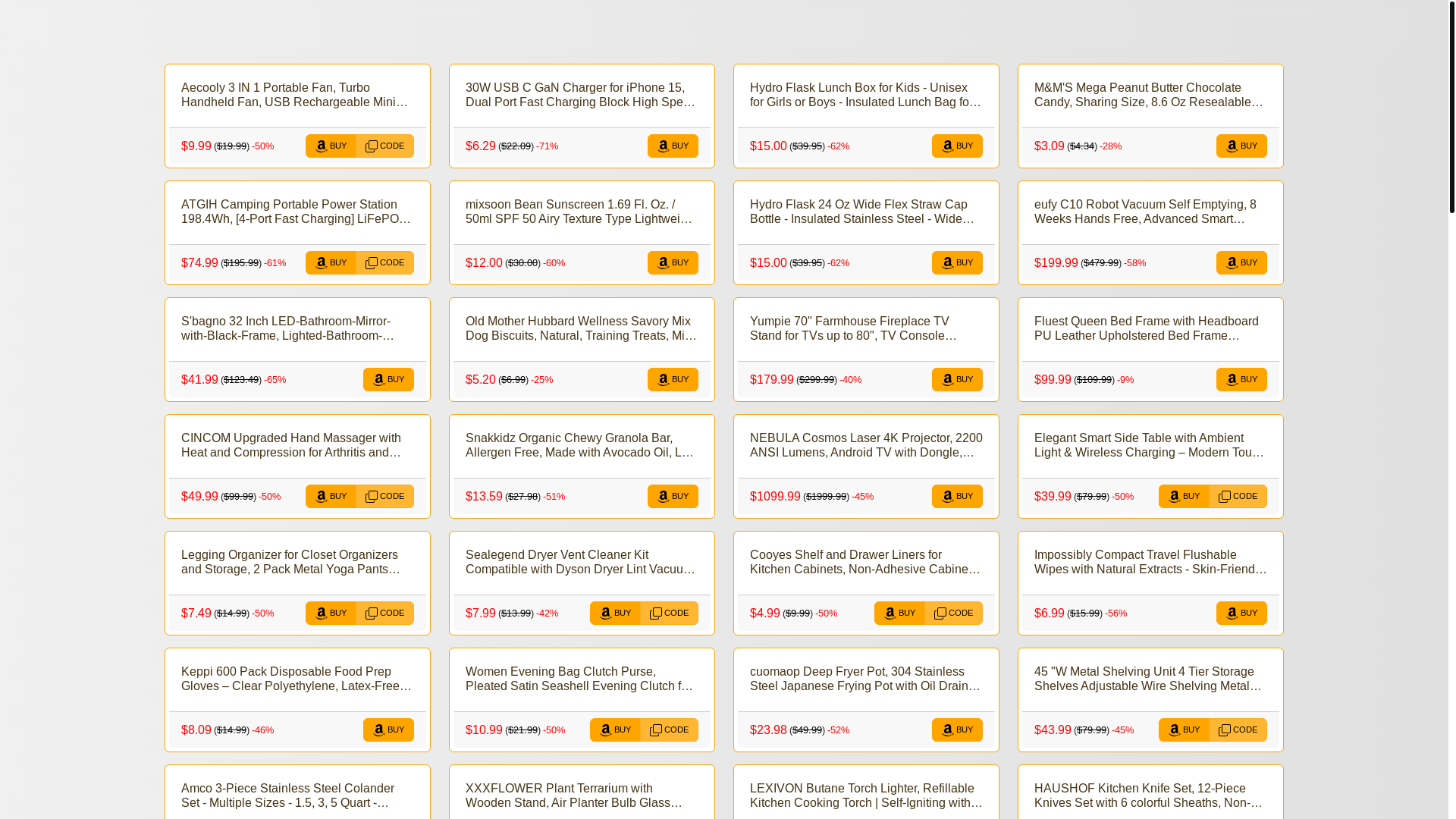The height and width of the screenshot is (819, 1456).
Task: Buy the Aecooly 3 IN 1 Portable Fan
Action: point(331,146)
